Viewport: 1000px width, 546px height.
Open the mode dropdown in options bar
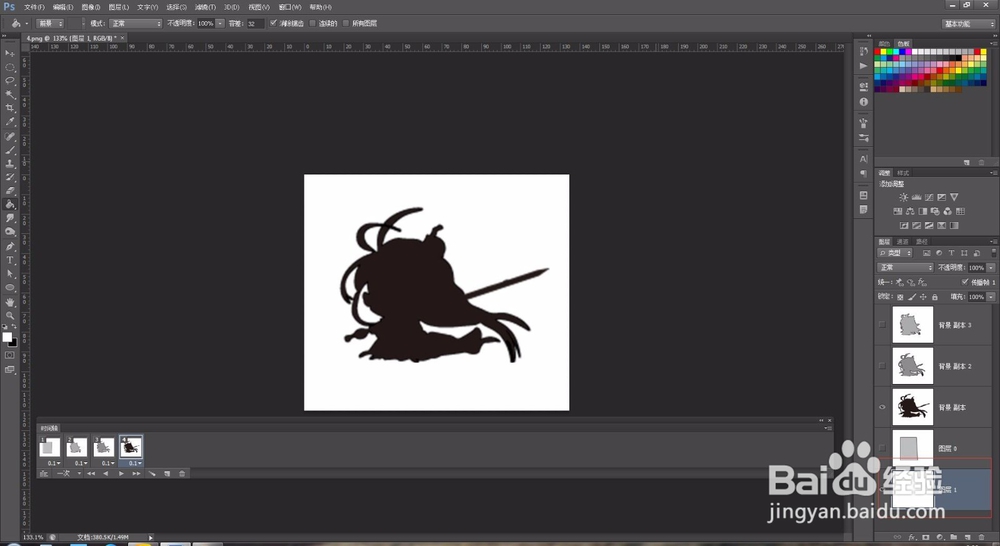click(135, 23)
